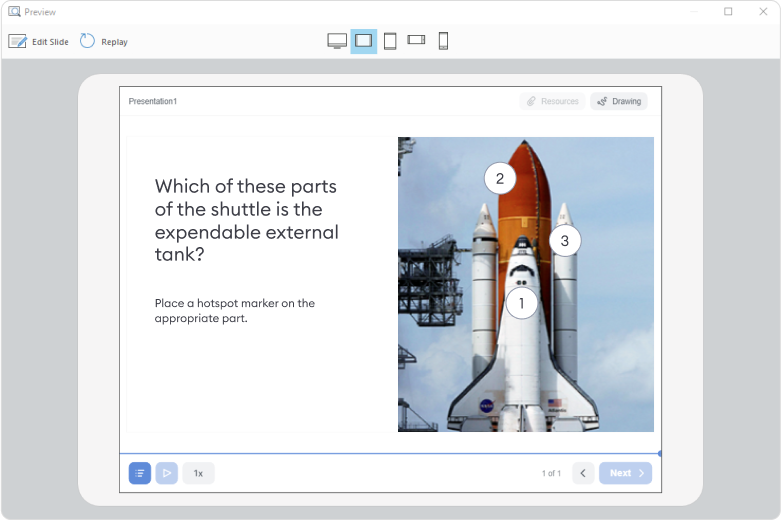Open the slide outline menu
Viewport: 781px width, 520px height.
pyautogui.click(x=140, y=473)
